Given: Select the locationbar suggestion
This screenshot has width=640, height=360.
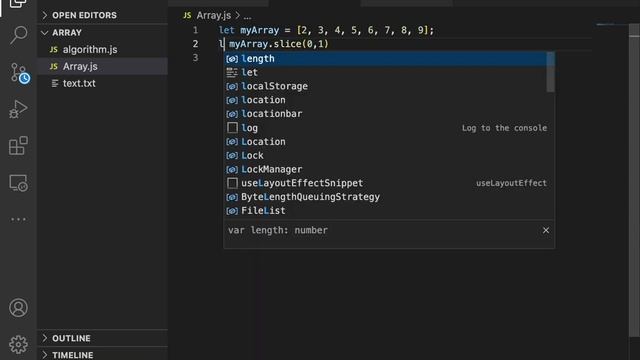Looking at the screenshot, I should [x=386, y=114].
